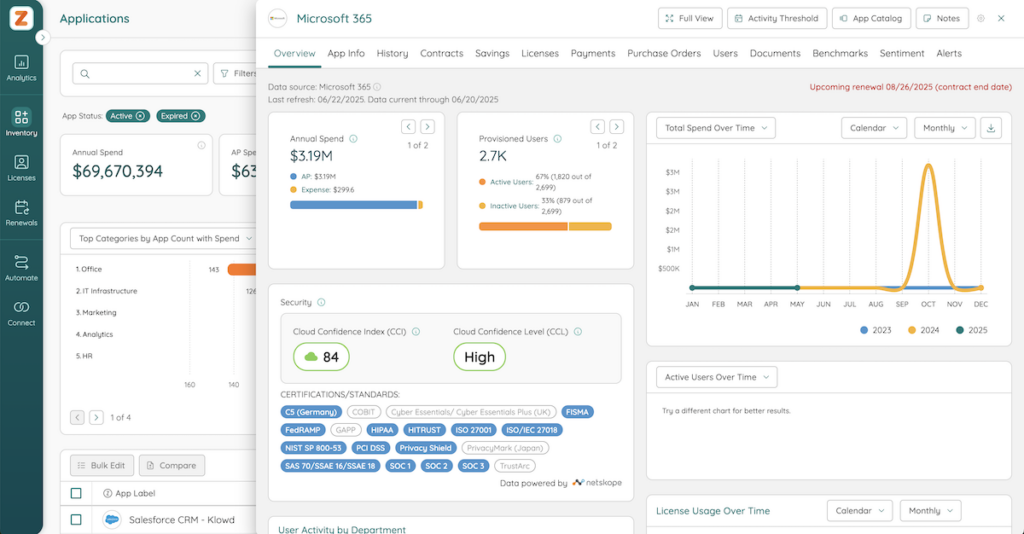Image resolution: width=1024 pixels, height=534 pixels.
Task: Show Cloud Confidence Index info icon
Action: click(416, 332)
